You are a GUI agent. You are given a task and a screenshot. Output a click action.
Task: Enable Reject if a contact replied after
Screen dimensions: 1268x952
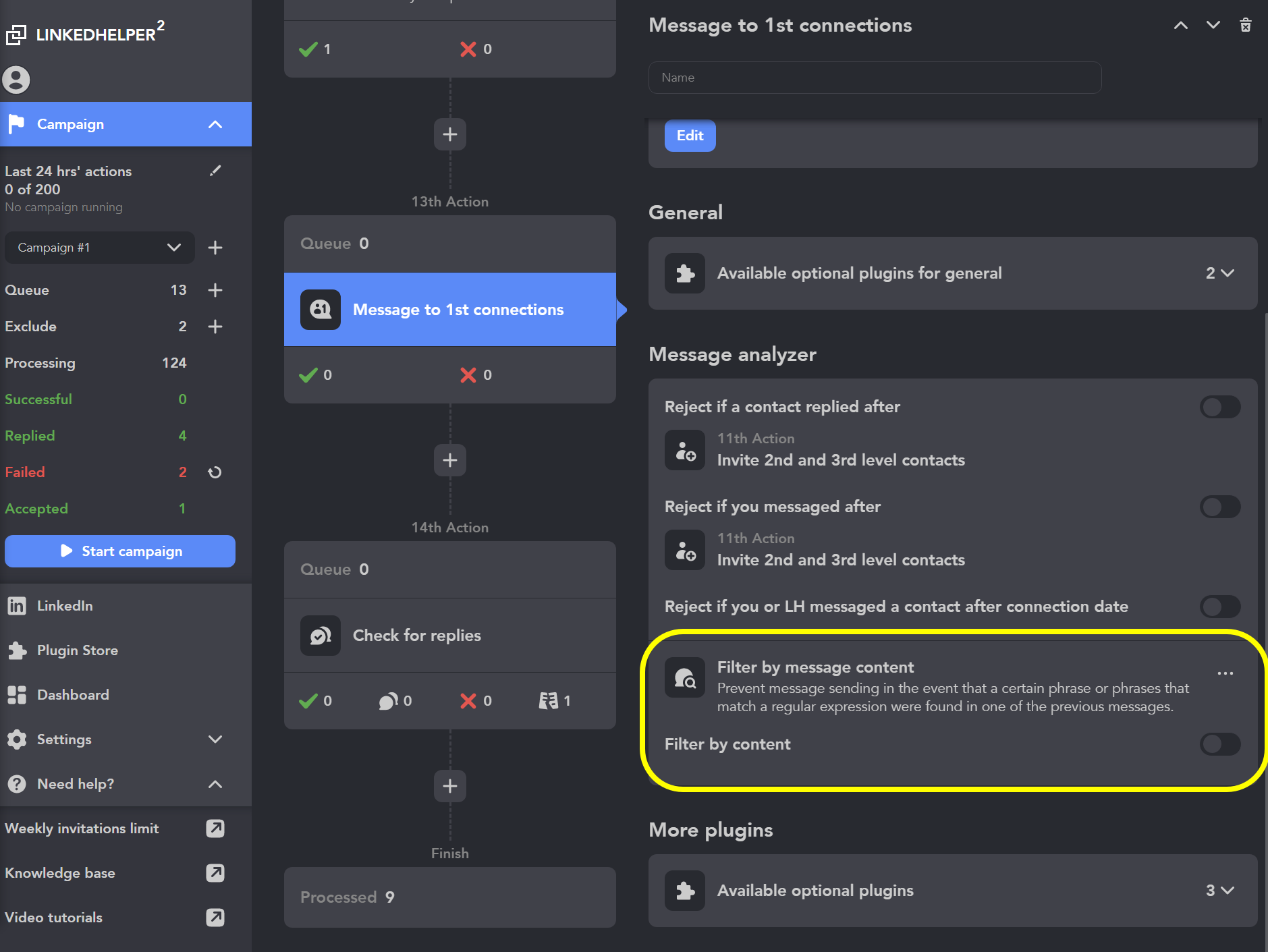[1220, 407]
